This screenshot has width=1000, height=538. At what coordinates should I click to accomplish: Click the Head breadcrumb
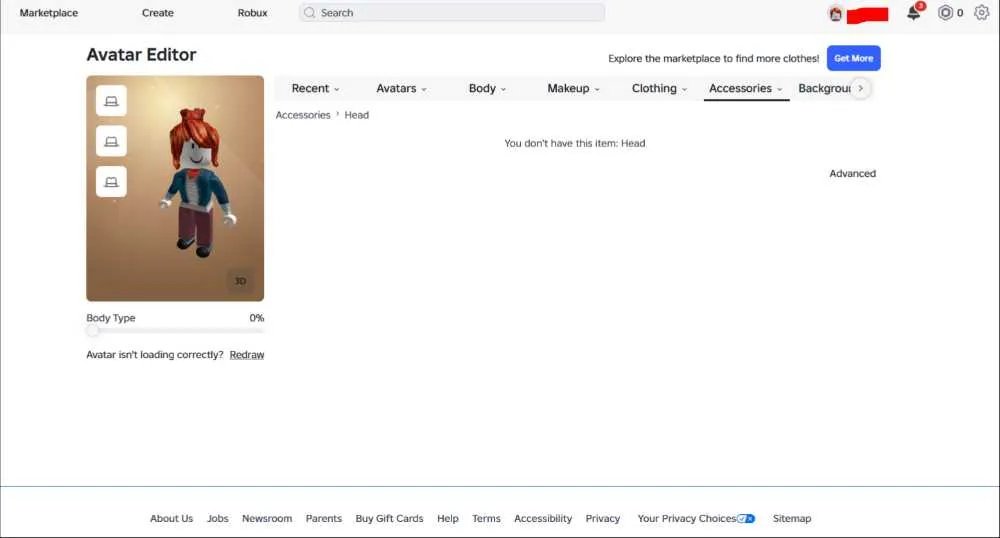(x=357, y=115)
